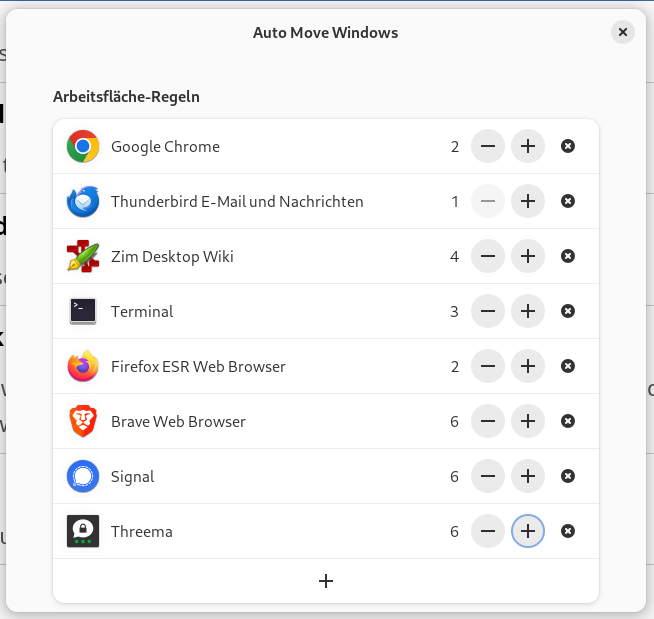
Task: Add a new workspace rule
Action: coord(326,581)
